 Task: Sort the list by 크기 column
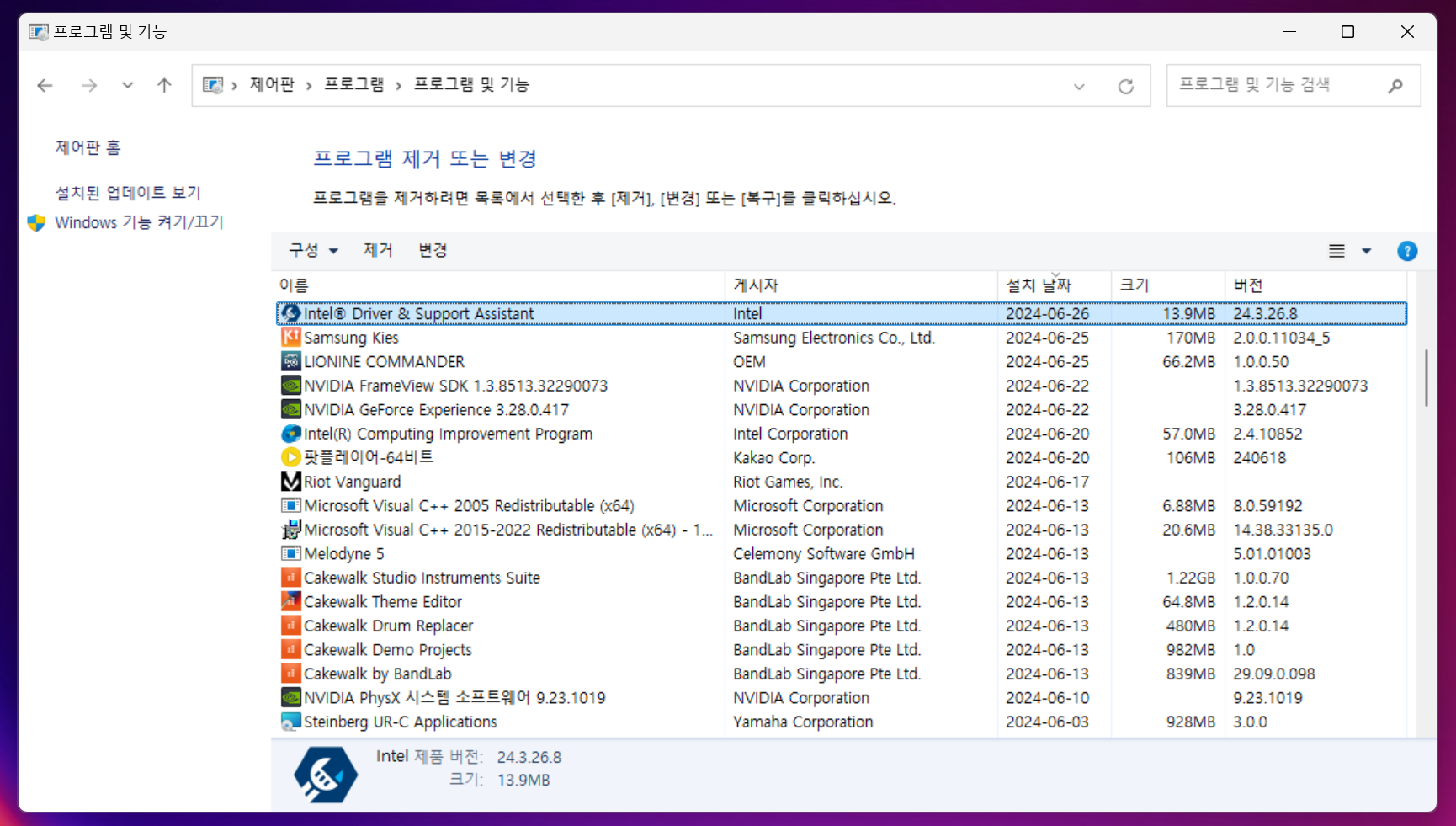click(1167, 285)
